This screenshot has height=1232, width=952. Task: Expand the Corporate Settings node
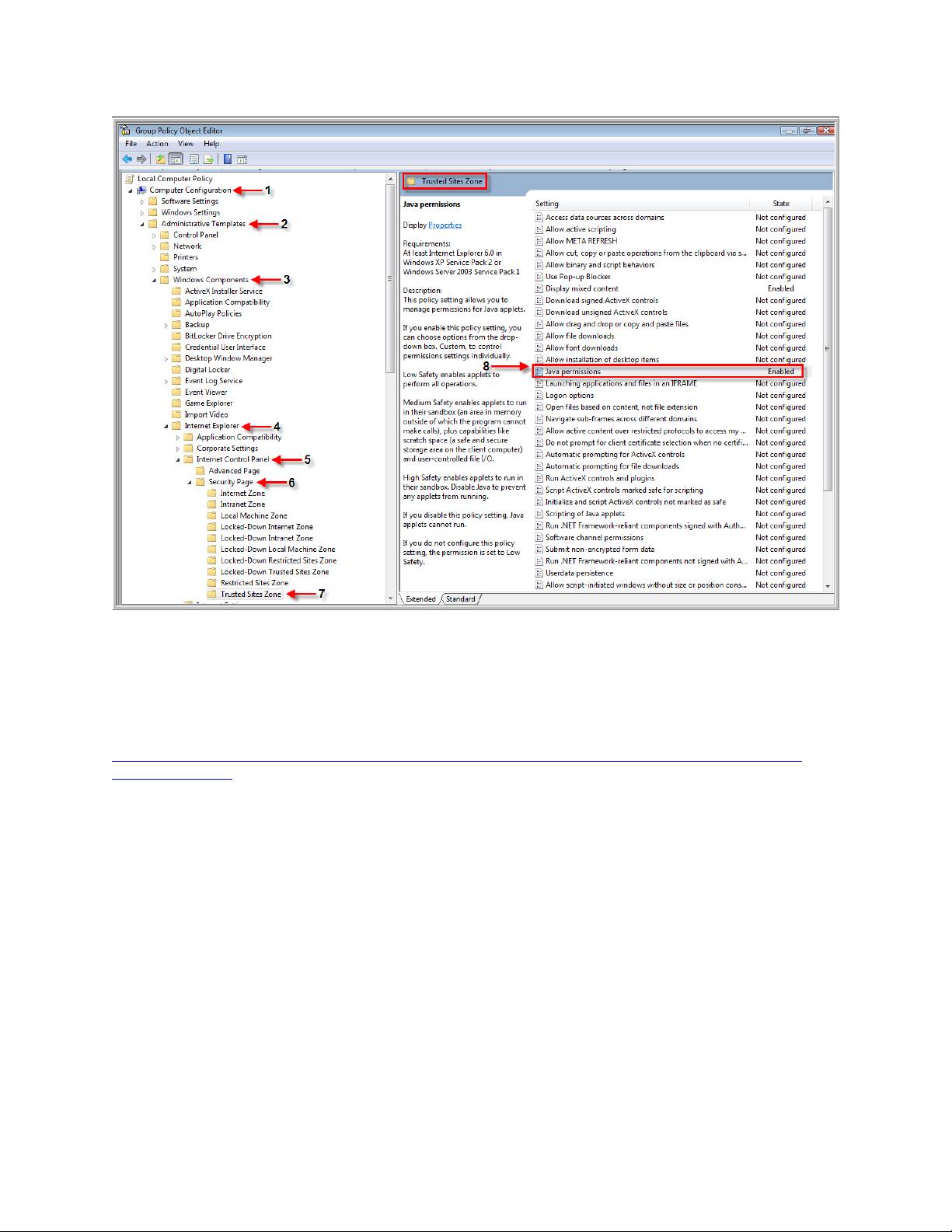tap(178, 448)
